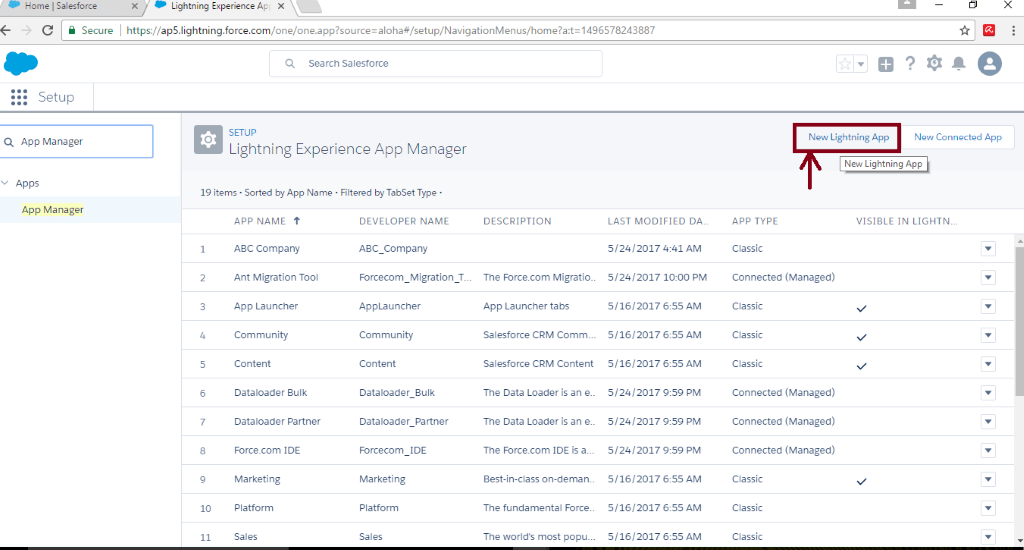Sort by Description column header
1024x550 pixels.
517,221
